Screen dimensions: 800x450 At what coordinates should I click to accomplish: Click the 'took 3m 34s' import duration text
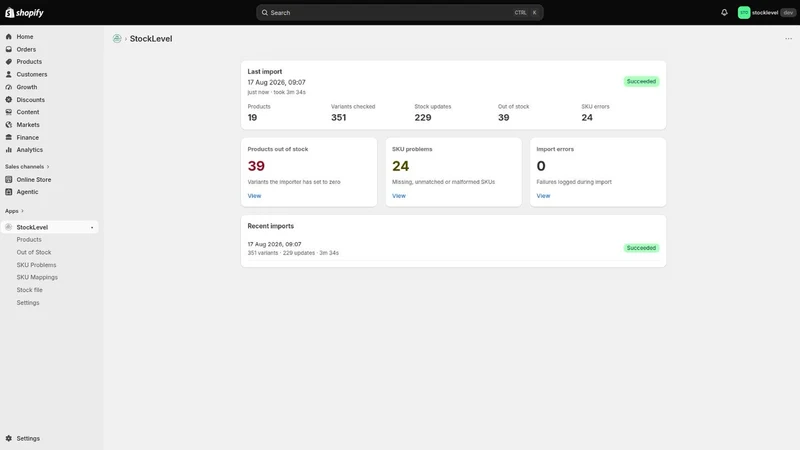click(x=289, y=92)
